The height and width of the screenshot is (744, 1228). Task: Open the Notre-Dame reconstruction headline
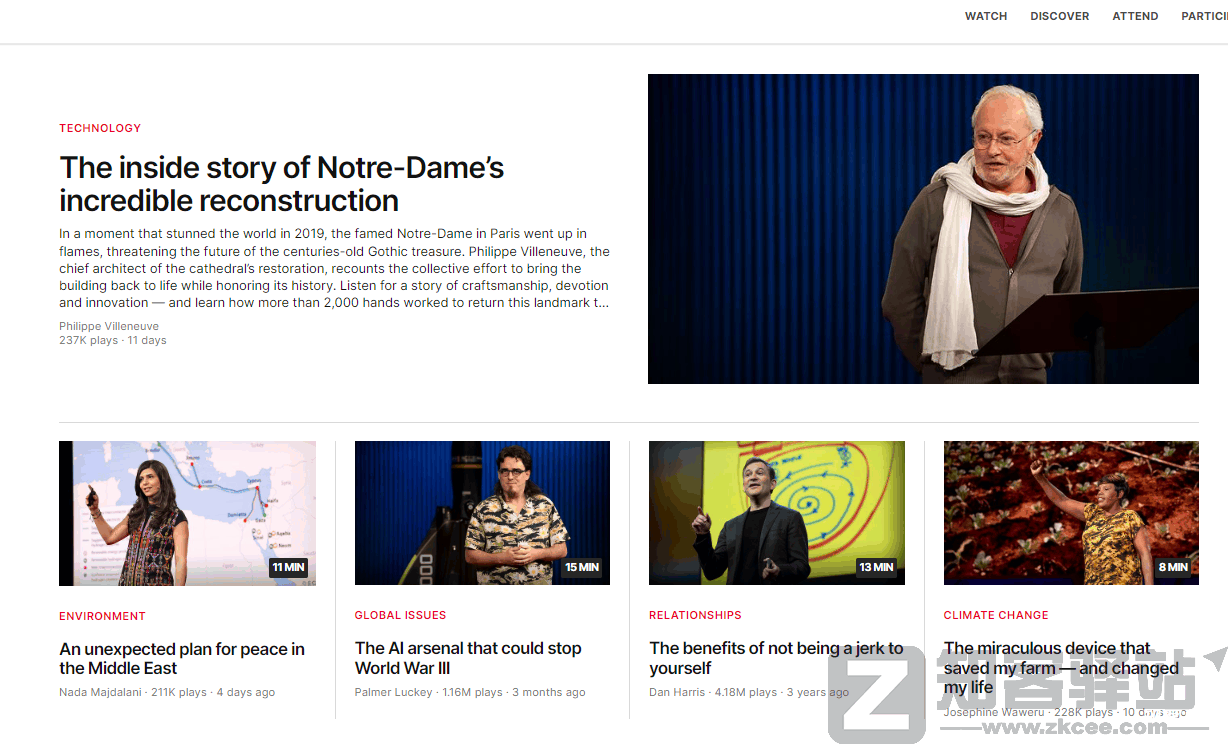281,184
